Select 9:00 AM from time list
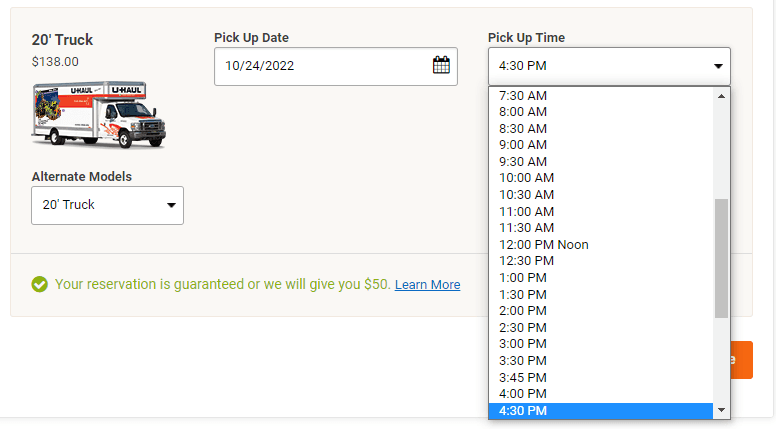Viewport: 776px width, 429px height. [x=523, y=145]
